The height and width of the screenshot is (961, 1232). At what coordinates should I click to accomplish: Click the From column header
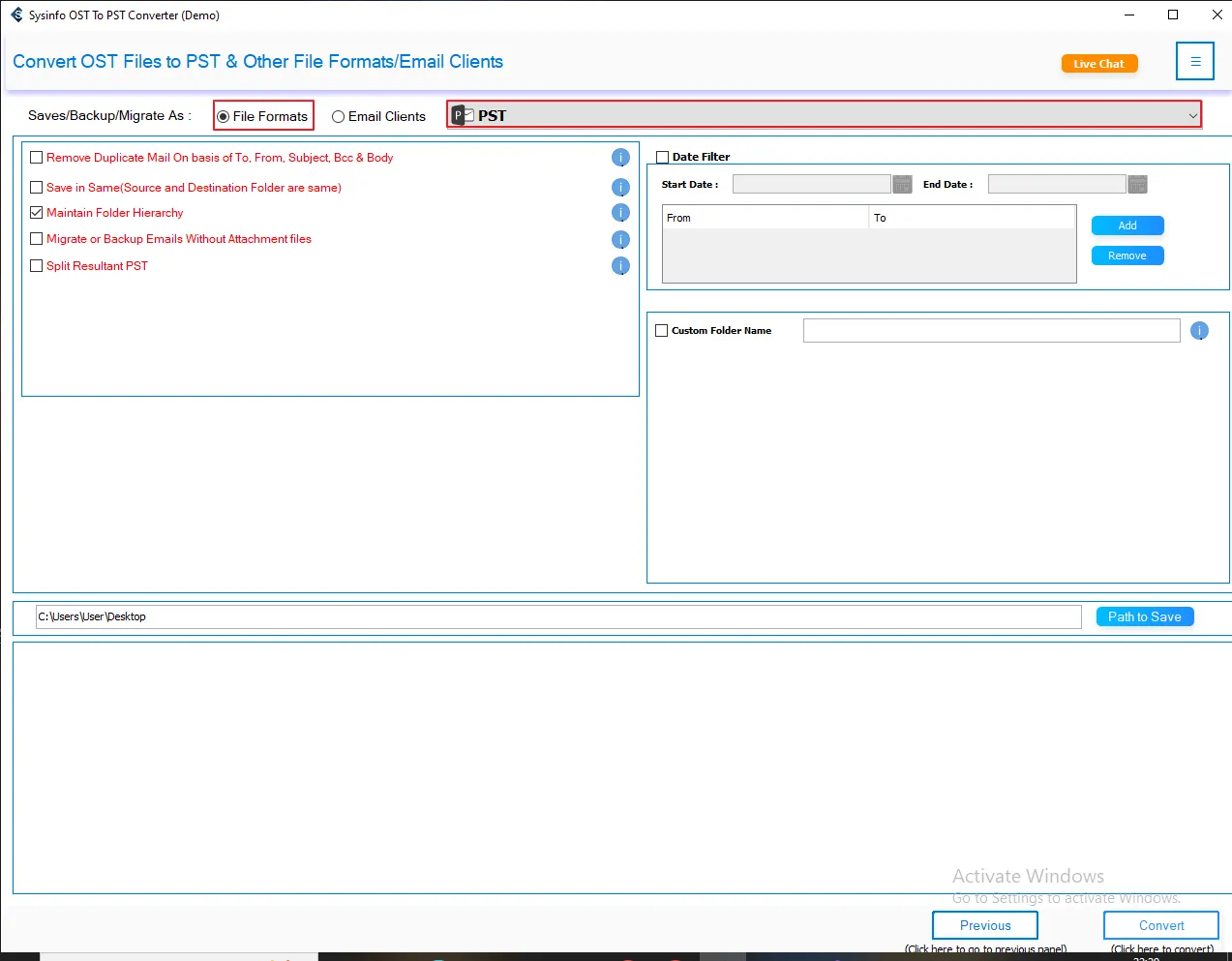(x=766, y=218)
